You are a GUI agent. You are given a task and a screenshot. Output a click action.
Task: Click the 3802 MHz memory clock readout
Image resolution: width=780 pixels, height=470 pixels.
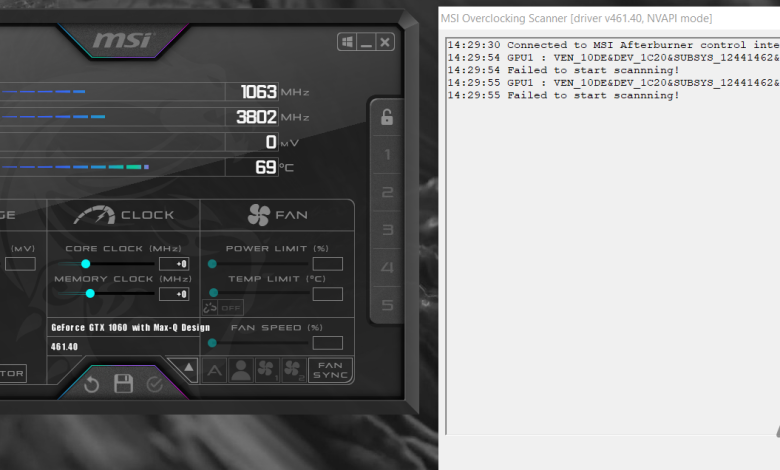coord(256,117)
